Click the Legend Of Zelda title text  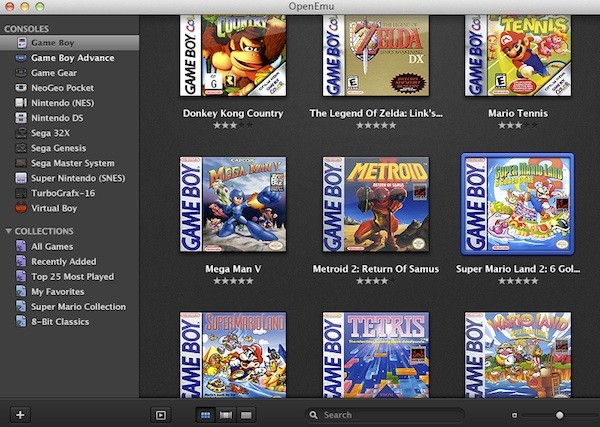click(x=376, y=113)
